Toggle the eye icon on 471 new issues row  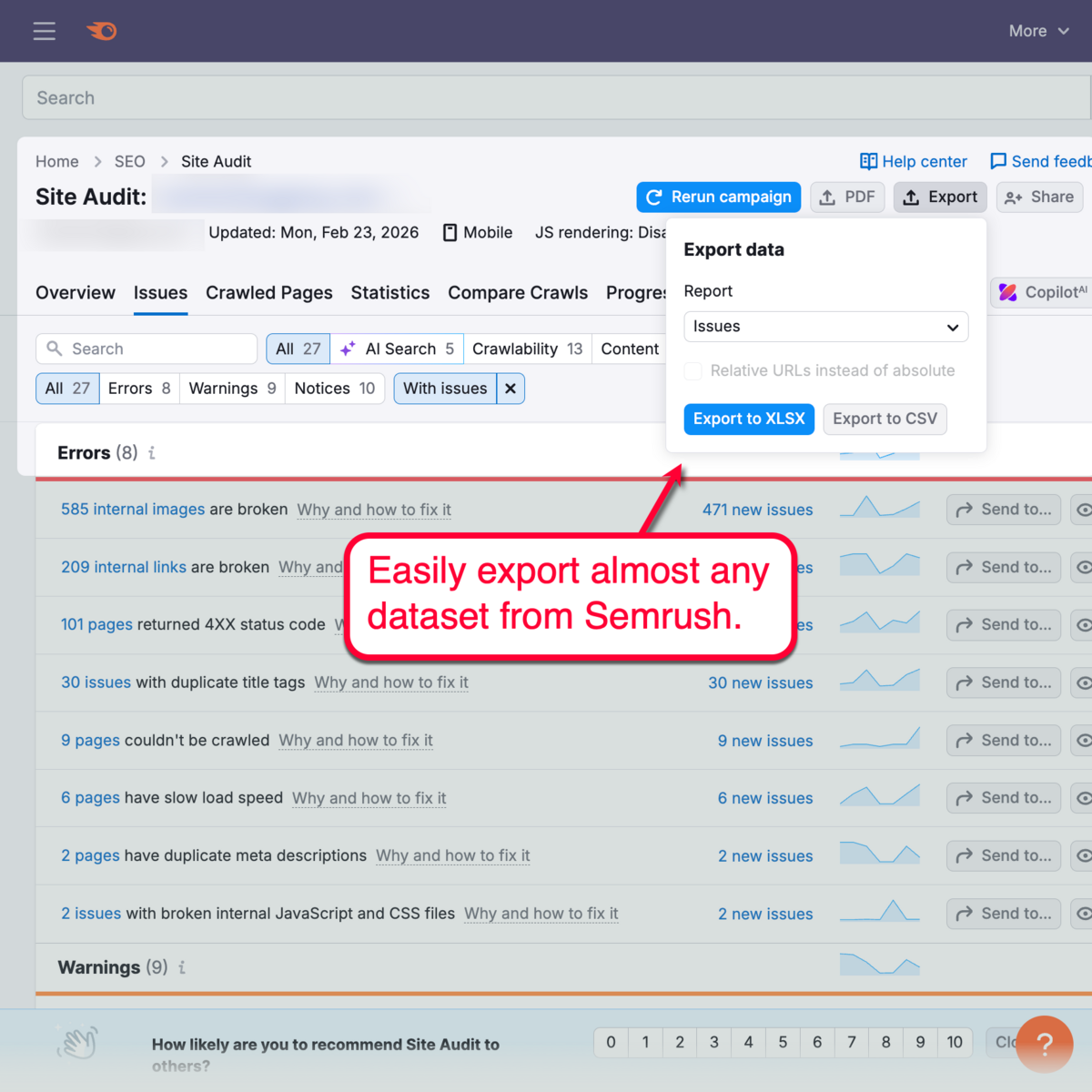point(1084,510)
